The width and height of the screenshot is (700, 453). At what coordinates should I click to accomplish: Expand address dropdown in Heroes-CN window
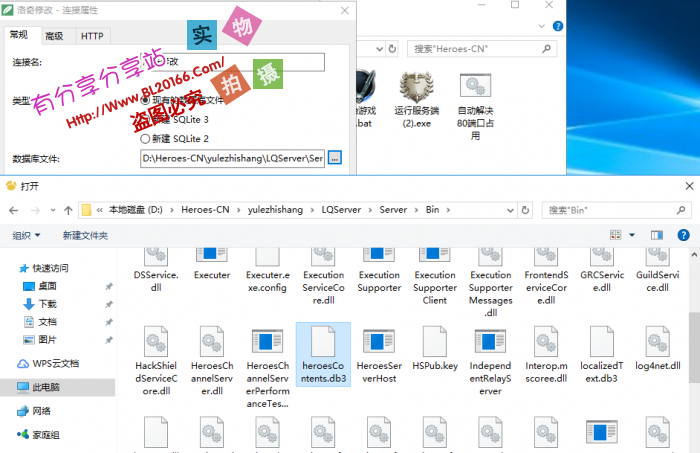pos(379,49)
